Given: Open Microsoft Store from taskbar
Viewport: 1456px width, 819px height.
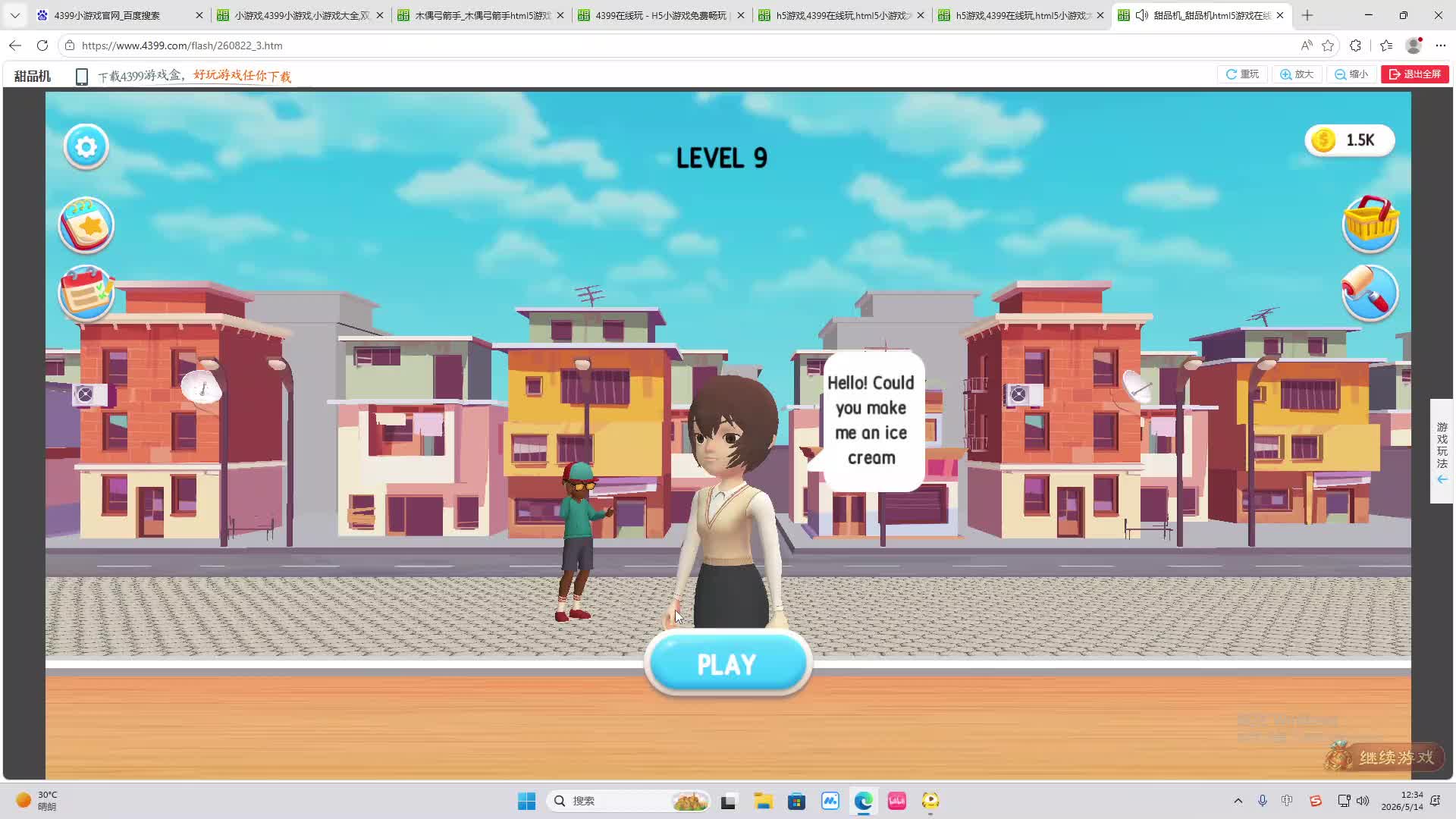Looking at the screenshot, I should (x=796, y=801).
